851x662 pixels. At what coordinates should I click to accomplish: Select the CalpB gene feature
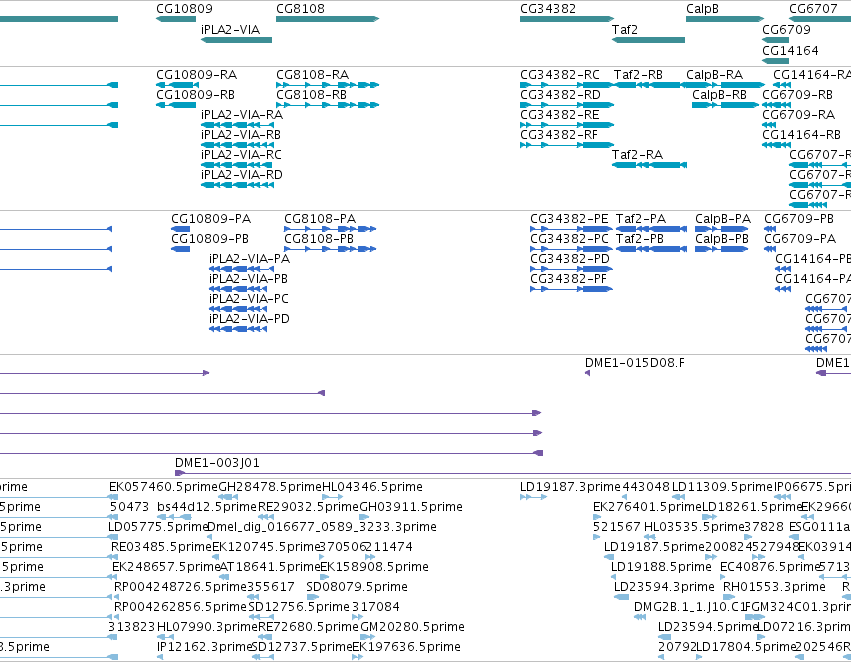tap(725, 19)
